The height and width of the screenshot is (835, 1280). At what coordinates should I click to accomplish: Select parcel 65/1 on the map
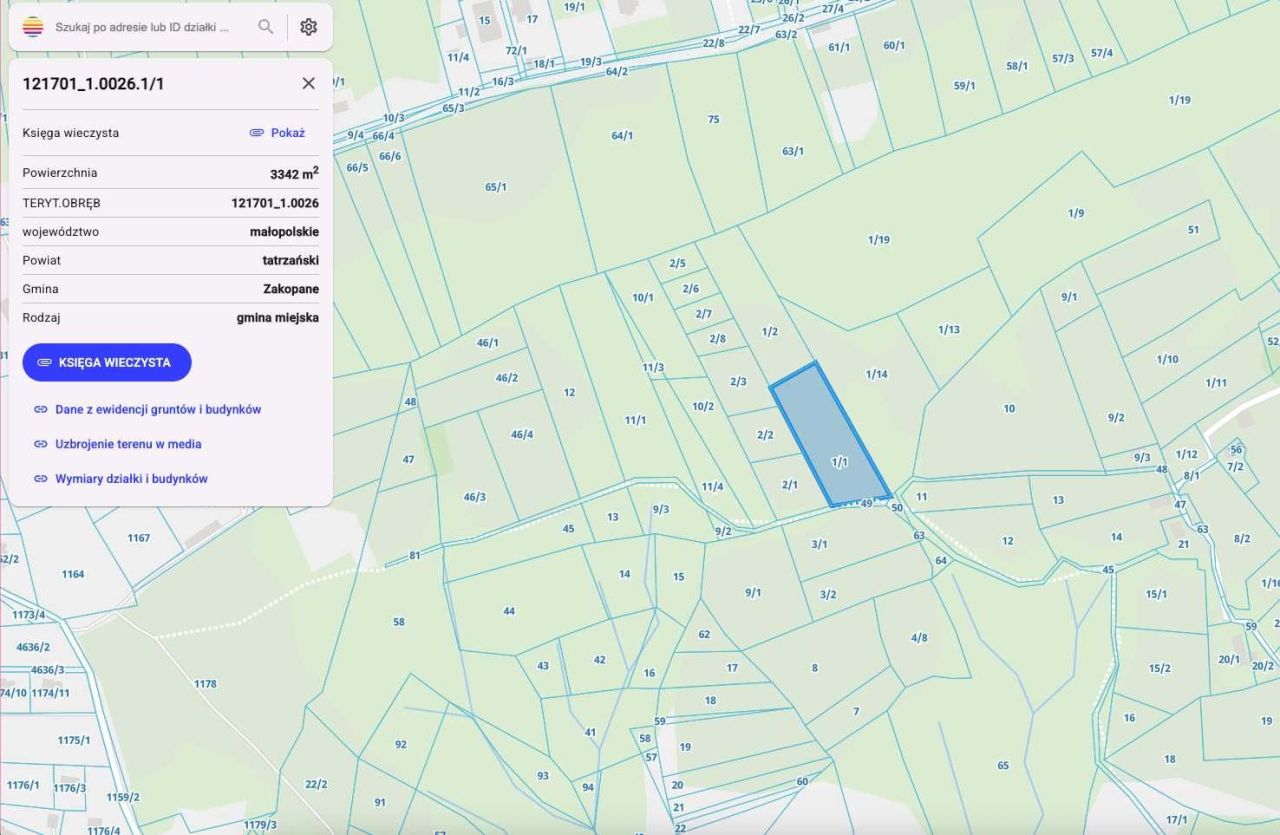tap(496, 187)
